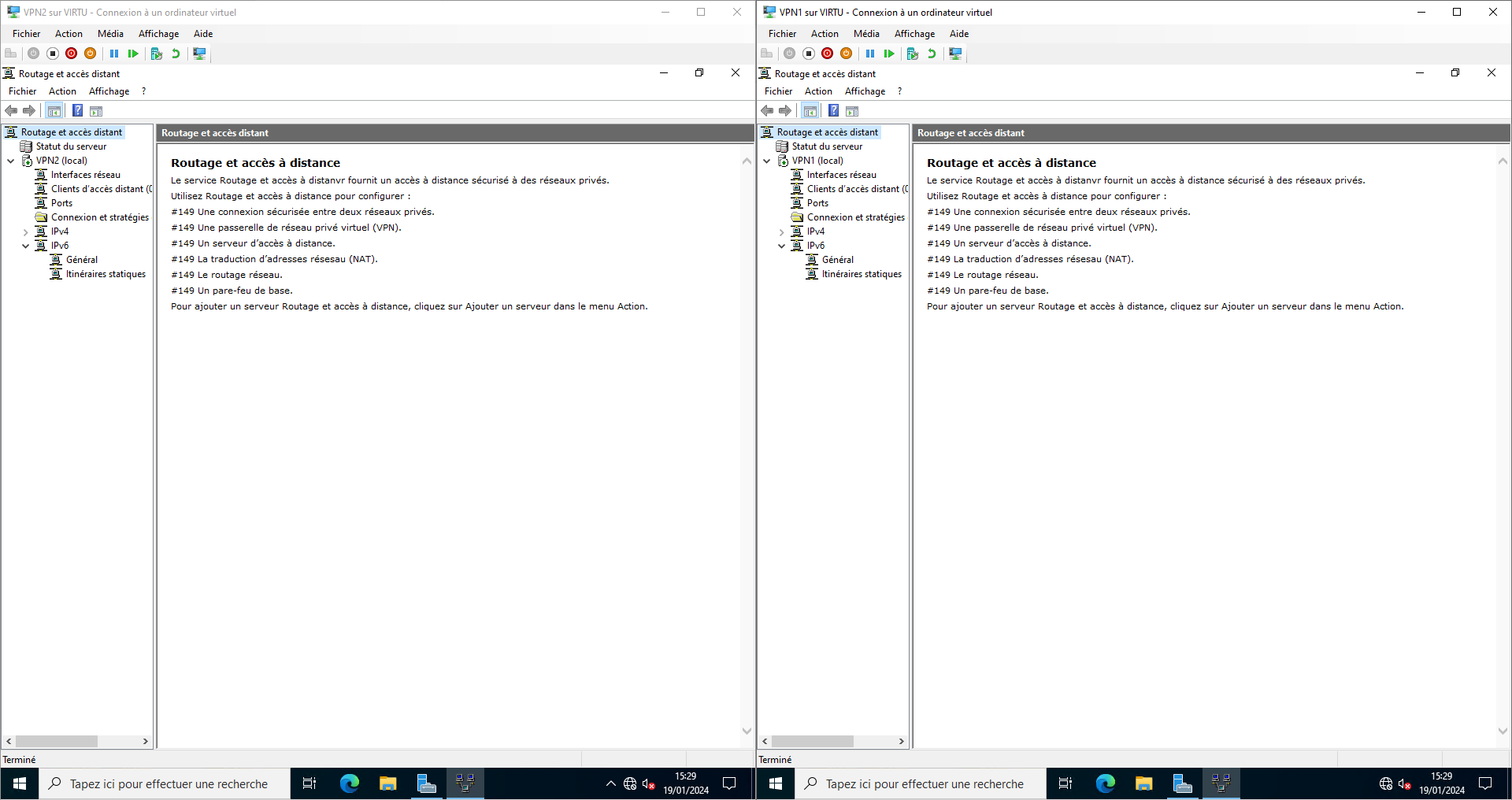Collapse the IPv6 node under VPN1
The width and height of the screenshot is (1512, 800).
pyautogui.click(x=782, y=246)
